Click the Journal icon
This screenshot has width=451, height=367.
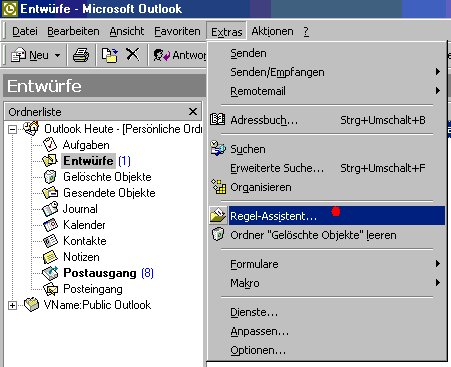tap(50, 208)
